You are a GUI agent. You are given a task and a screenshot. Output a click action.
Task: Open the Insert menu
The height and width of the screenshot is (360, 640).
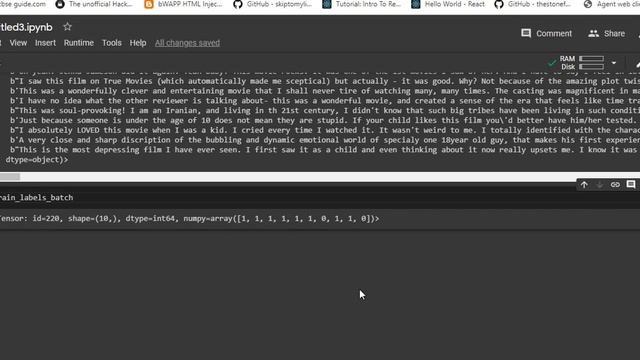pyautogui.click(x=45, y=43)
